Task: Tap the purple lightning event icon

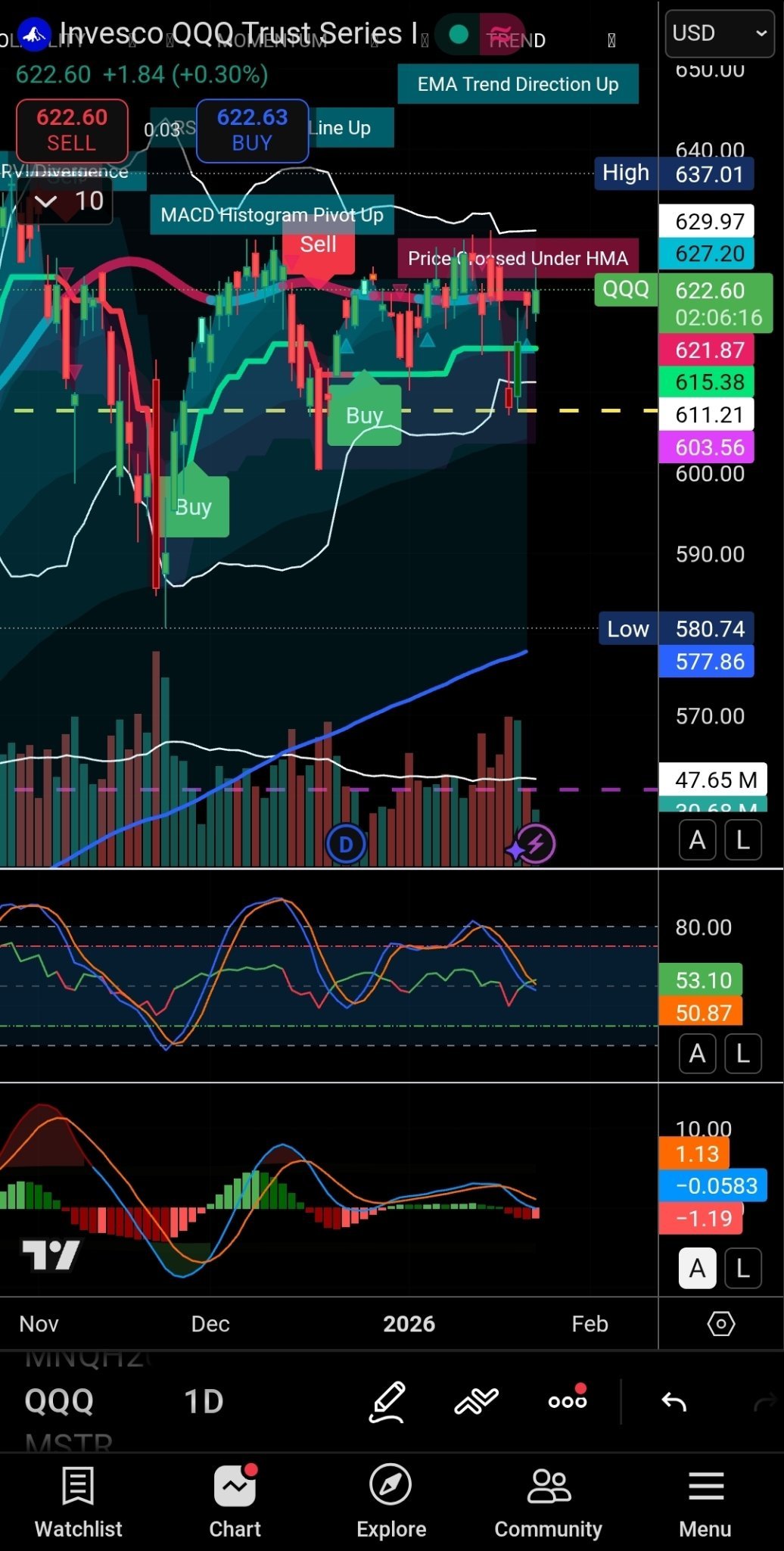Action: pos(536,843)
